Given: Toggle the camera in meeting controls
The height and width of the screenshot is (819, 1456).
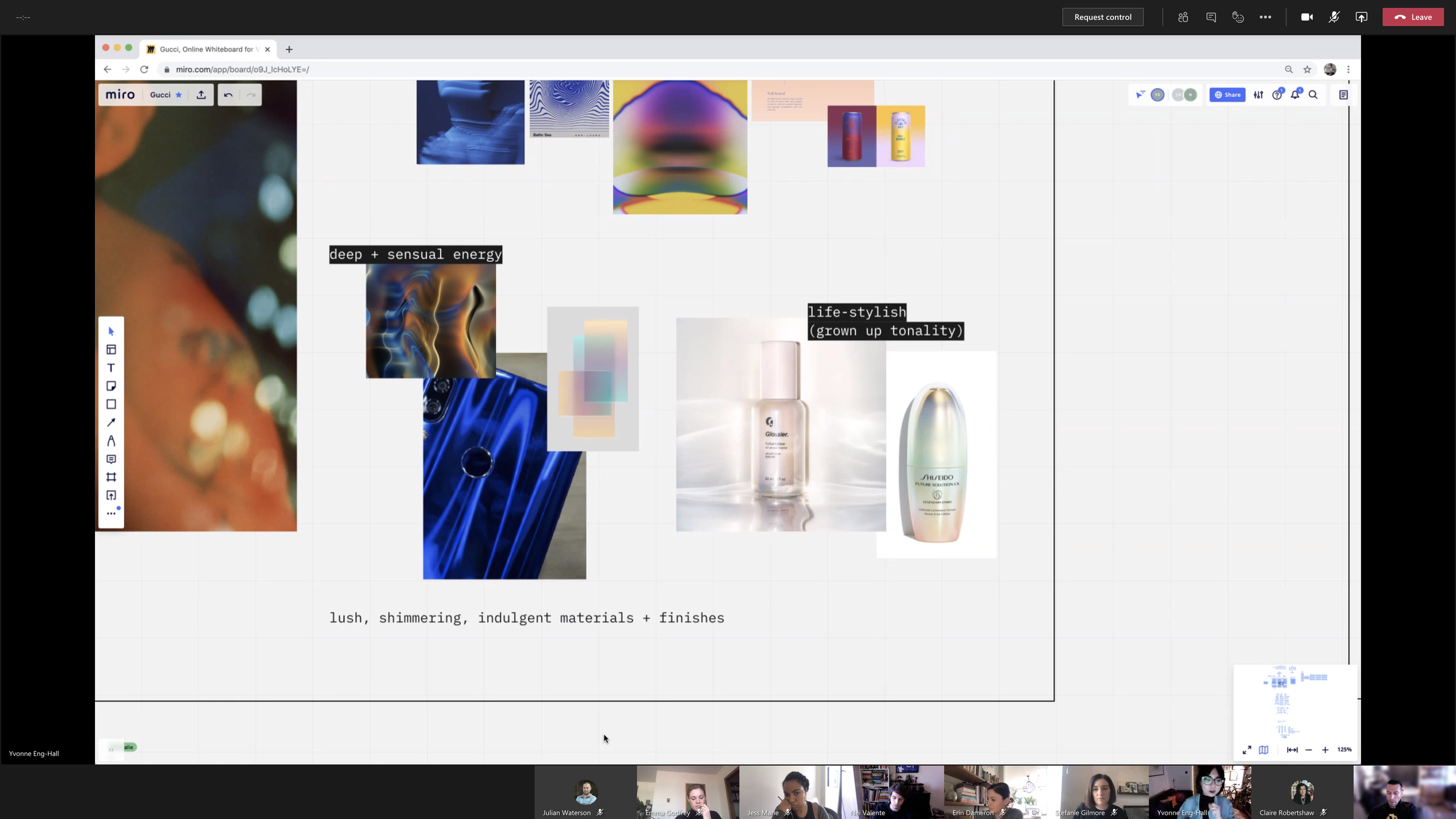Looking at the screenshot, I should pyautogui.click(x=1306, y=17).
